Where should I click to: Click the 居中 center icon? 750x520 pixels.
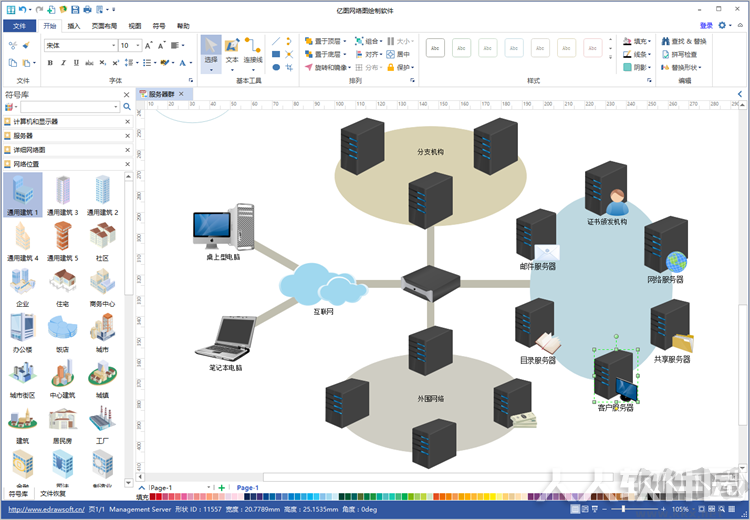pyautogui.click(x=398, y=54)
